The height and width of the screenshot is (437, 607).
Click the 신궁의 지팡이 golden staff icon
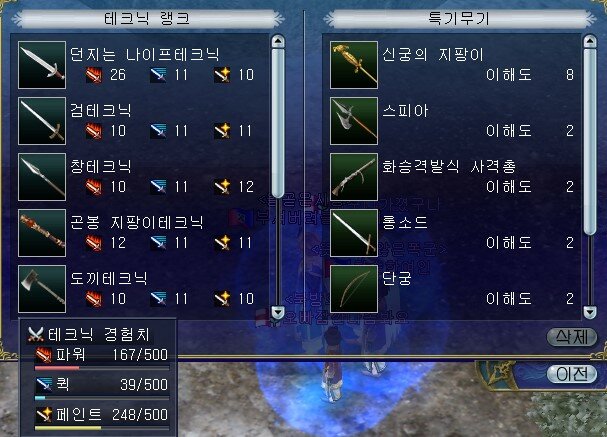pyautogui.click(x=354, y=65)
